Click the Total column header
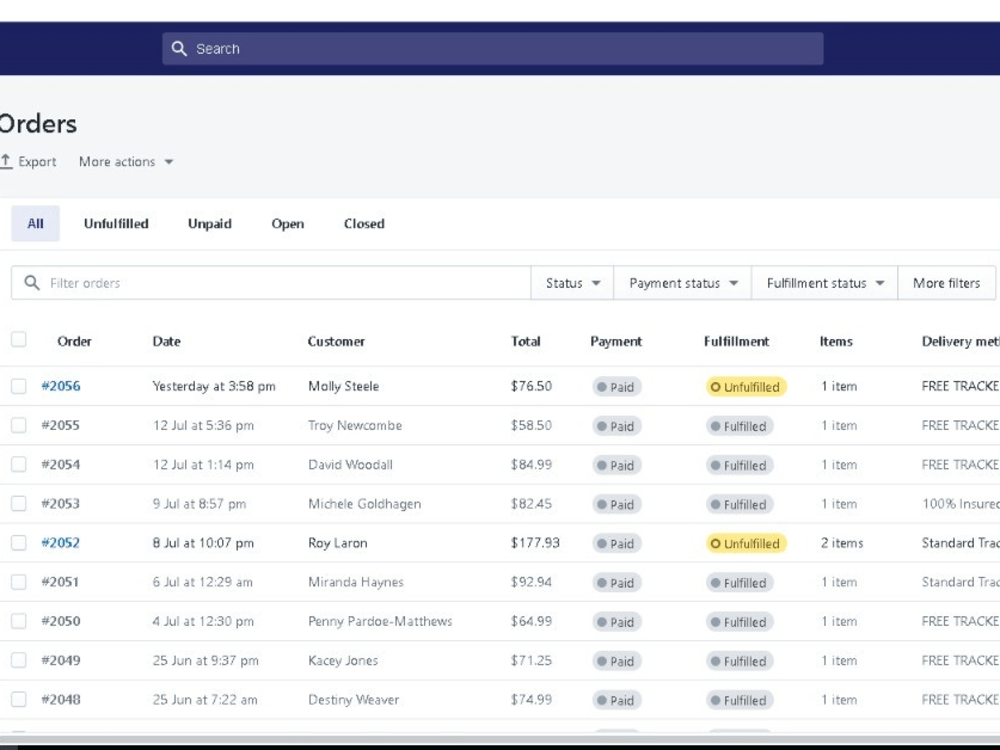 pyautogui.click(x=526, y=341)
